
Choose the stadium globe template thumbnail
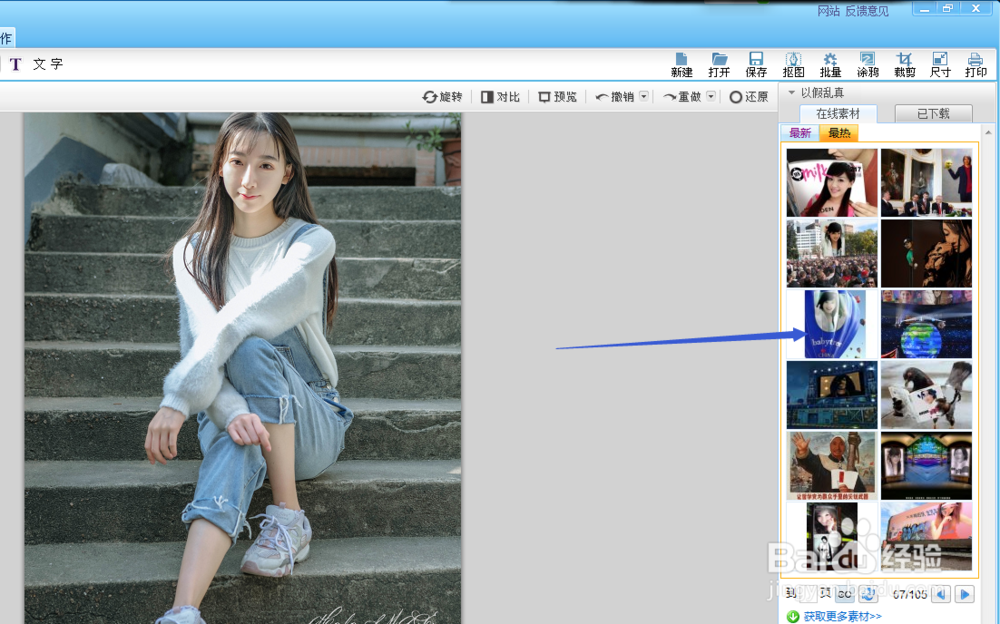coord(926,324)
